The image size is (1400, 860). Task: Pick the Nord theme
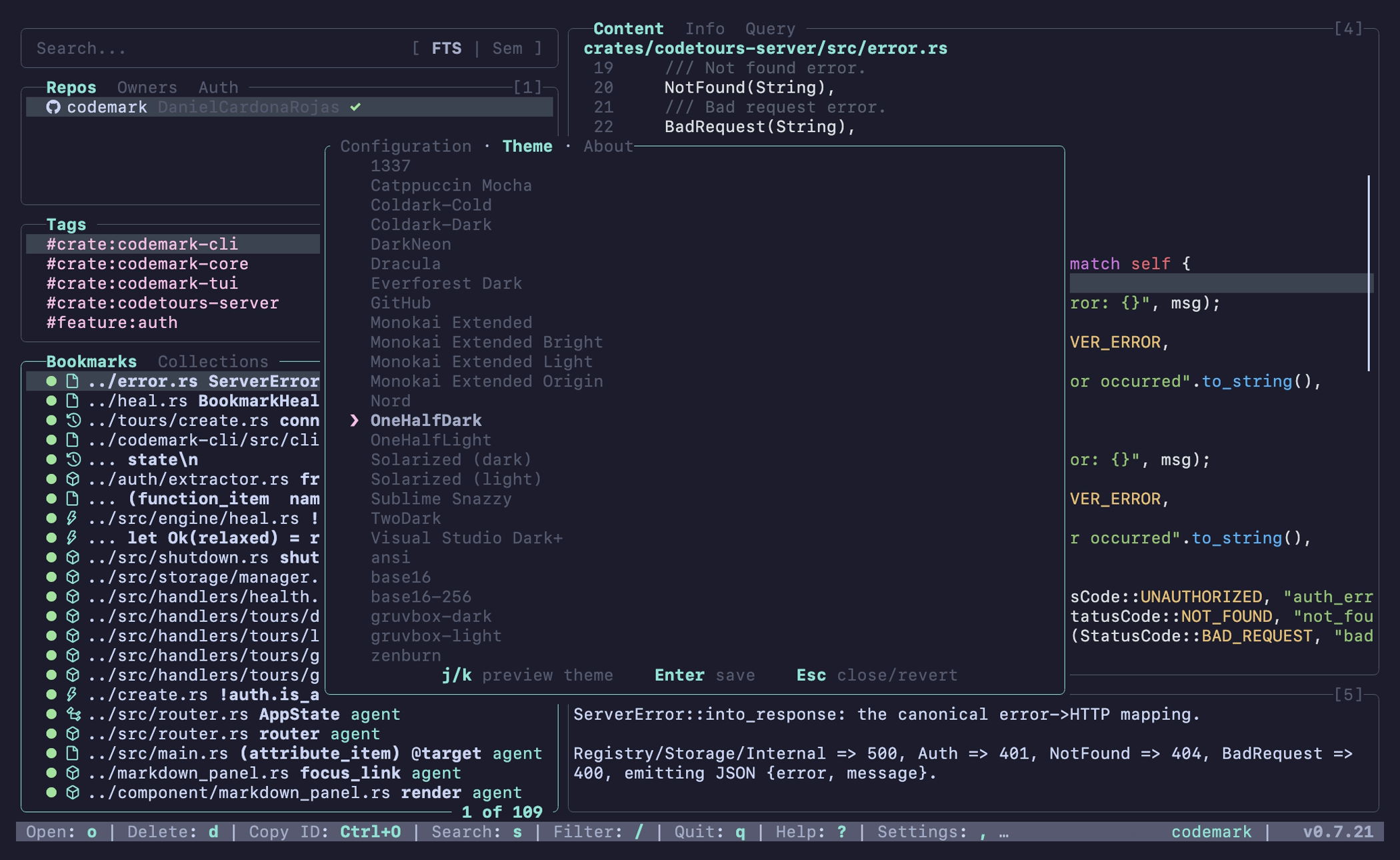tap(391, 401)
